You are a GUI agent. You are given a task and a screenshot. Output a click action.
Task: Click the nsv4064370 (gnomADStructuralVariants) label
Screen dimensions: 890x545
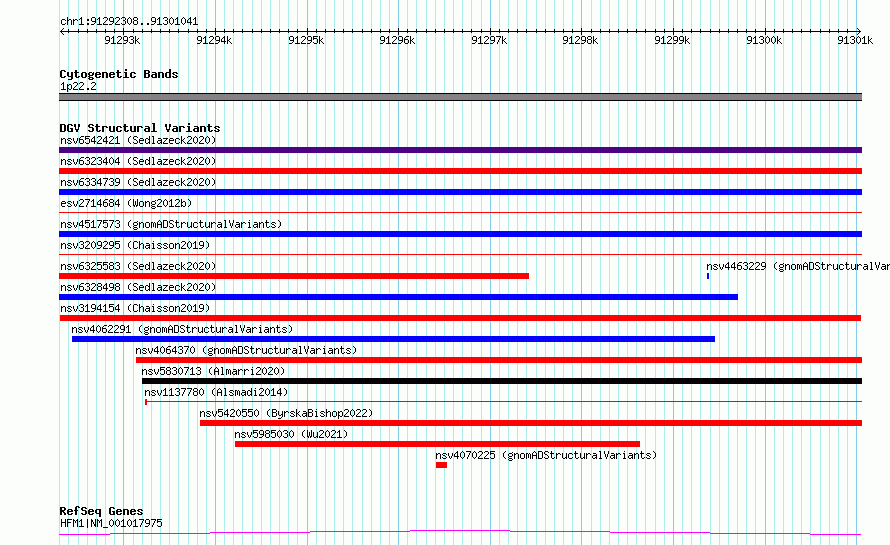tap(246, 350)
